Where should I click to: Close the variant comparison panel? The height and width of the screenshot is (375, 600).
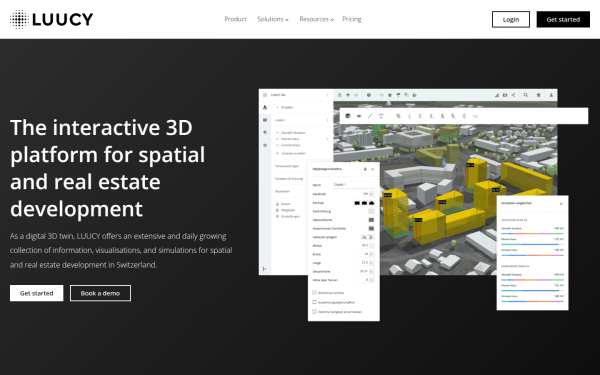(561, 204)
